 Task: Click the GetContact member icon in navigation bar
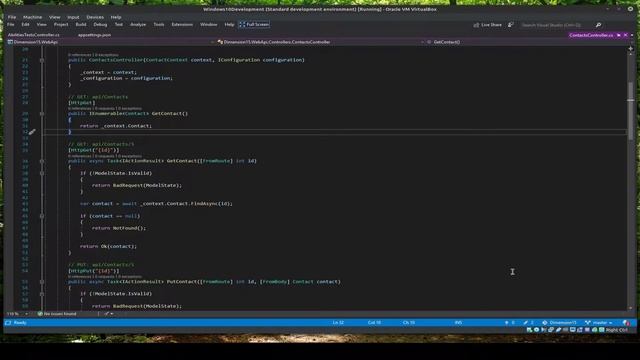(x=429, y=42)
